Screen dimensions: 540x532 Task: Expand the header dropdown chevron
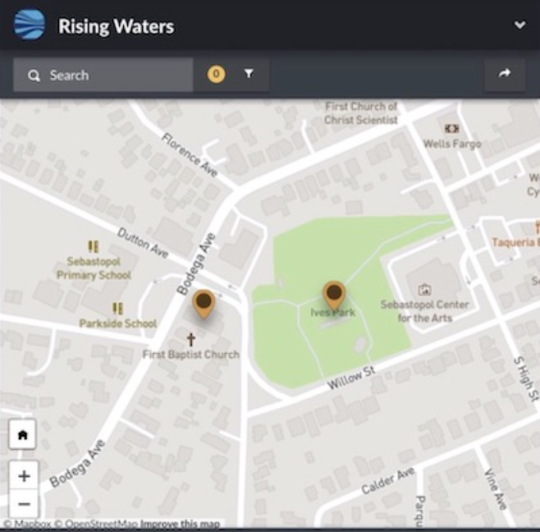click(520, 25)
